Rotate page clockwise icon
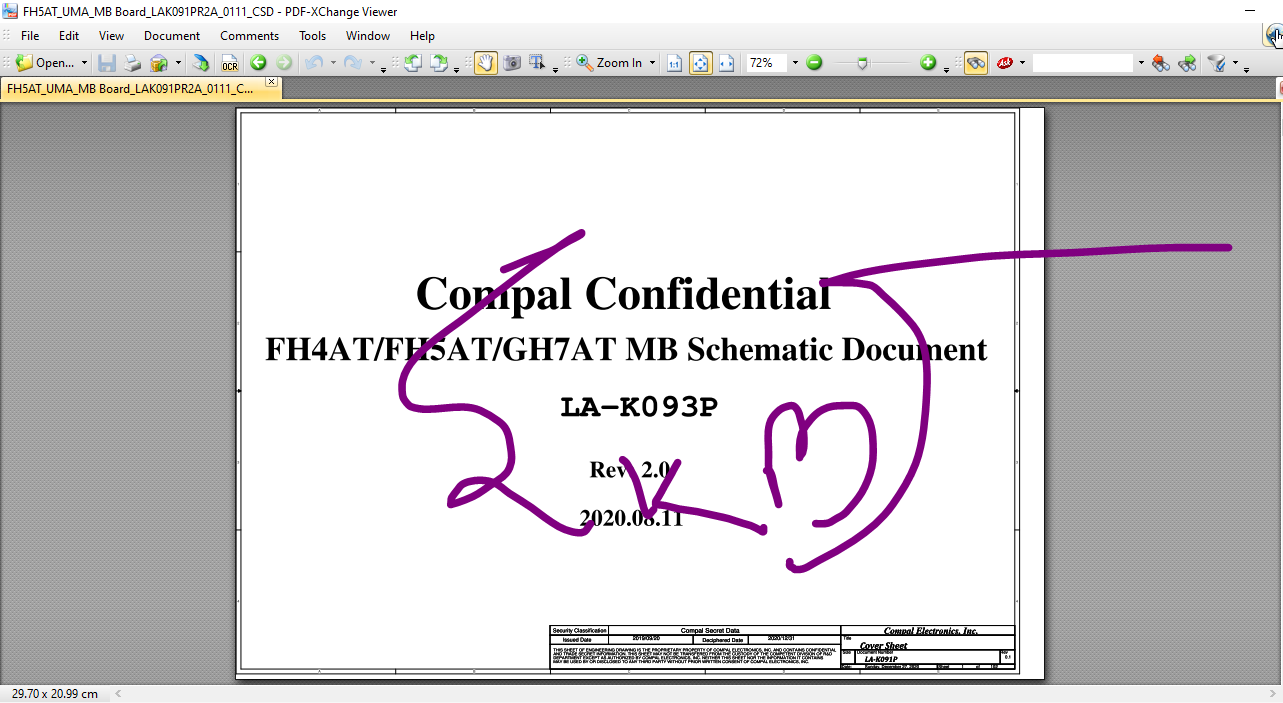Image resolution: width=1283 pixels, height=703 pixels. tap(438, 63)
